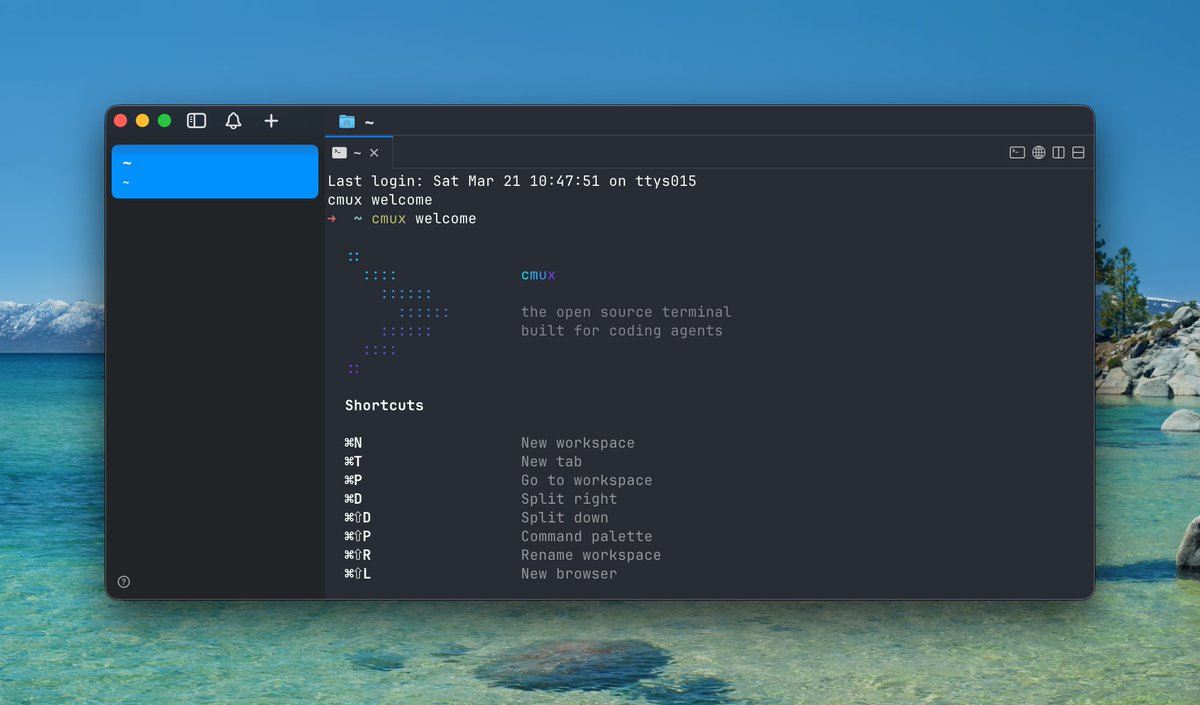Click the 'Last login' line
Screen dimensions: 1200x705
click(x=512, y=182)
